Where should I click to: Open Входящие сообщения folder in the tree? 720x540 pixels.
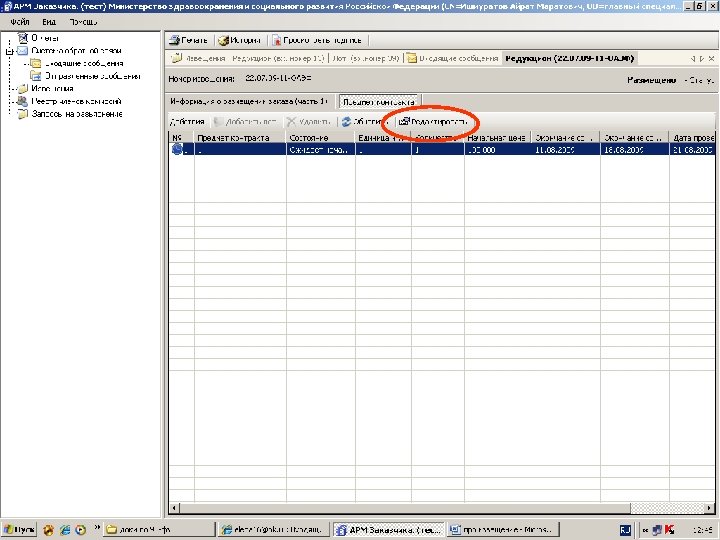click(x=84, y=63)
